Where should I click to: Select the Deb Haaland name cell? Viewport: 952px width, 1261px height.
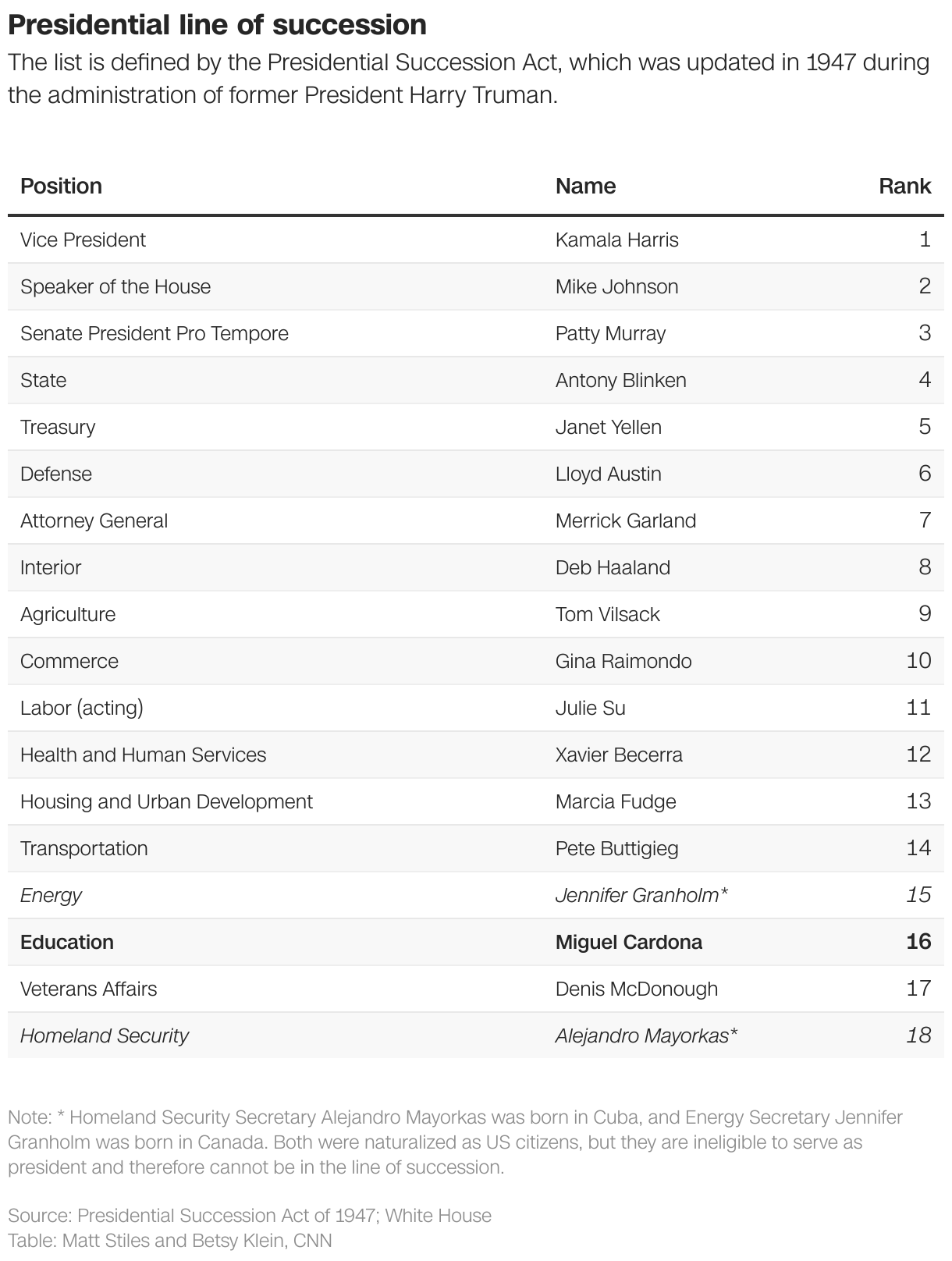(613, 567)
